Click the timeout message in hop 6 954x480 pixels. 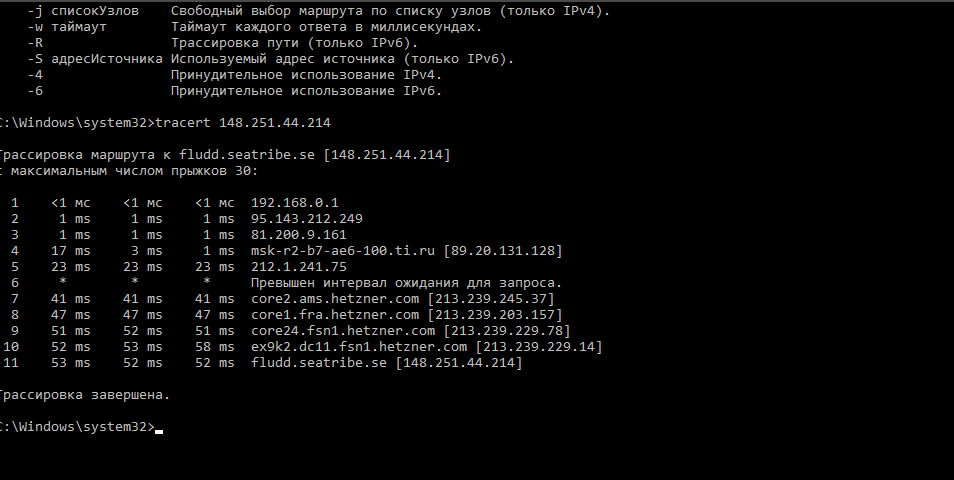(x=406, y=283)
